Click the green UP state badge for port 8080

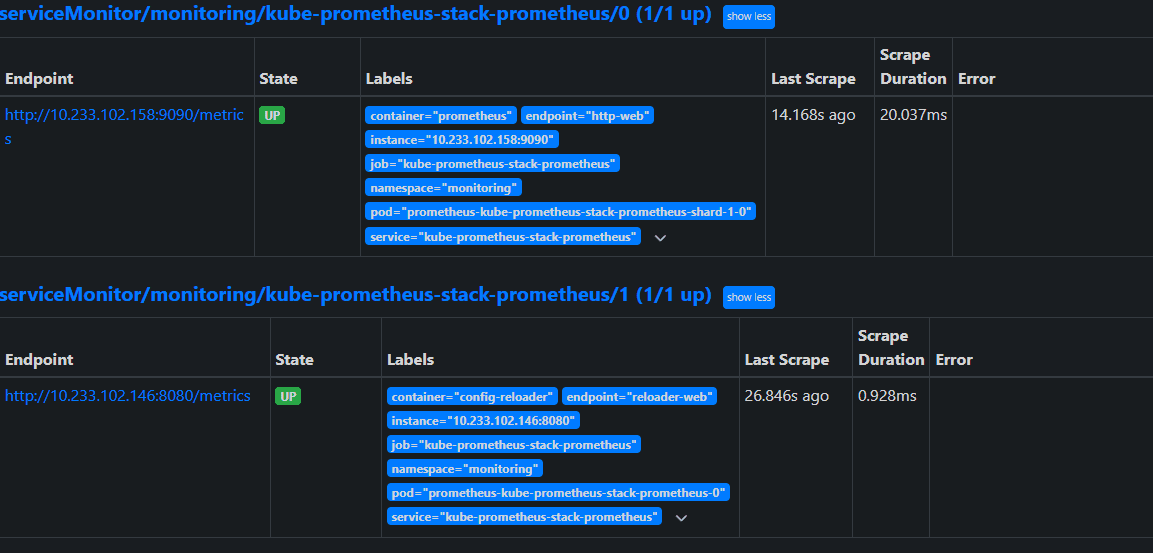tap(288, 396)
